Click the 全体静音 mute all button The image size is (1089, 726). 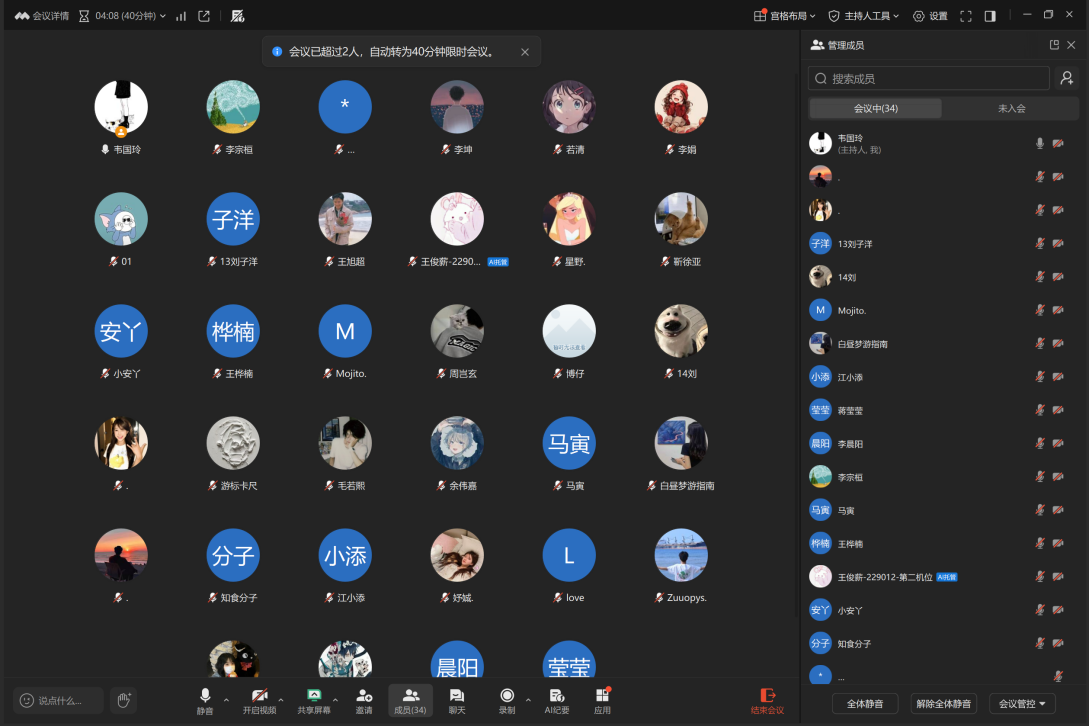click(865, 704)
